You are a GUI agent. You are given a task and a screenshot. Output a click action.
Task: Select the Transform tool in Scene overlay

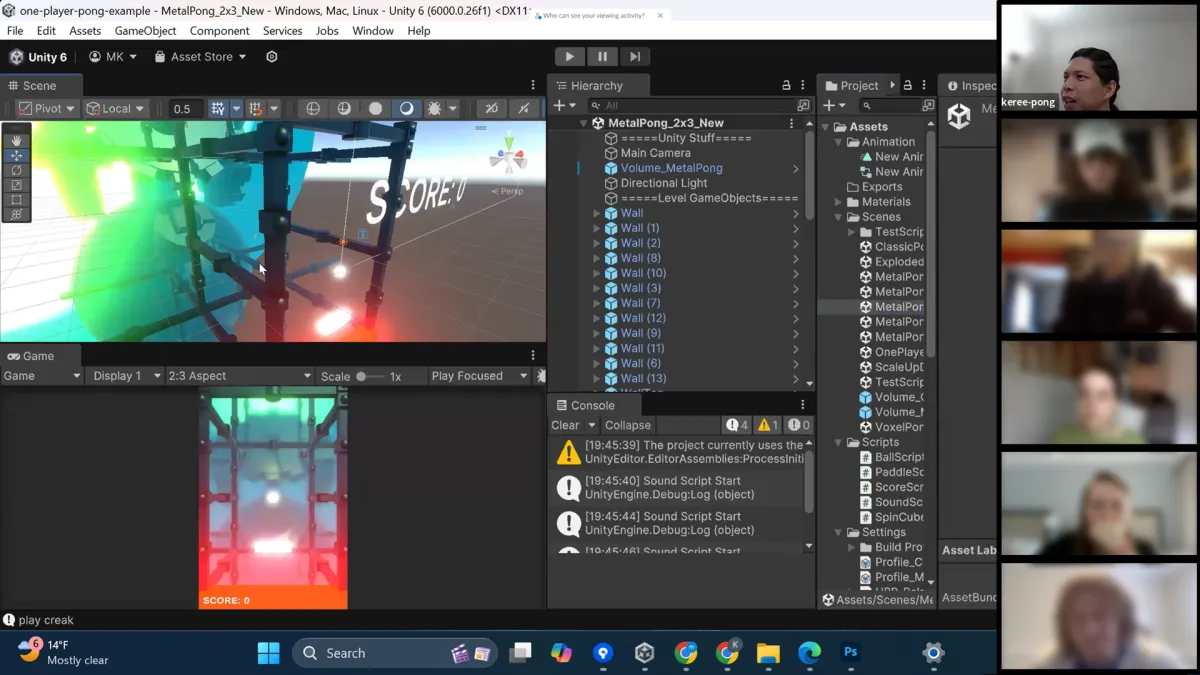17,214
